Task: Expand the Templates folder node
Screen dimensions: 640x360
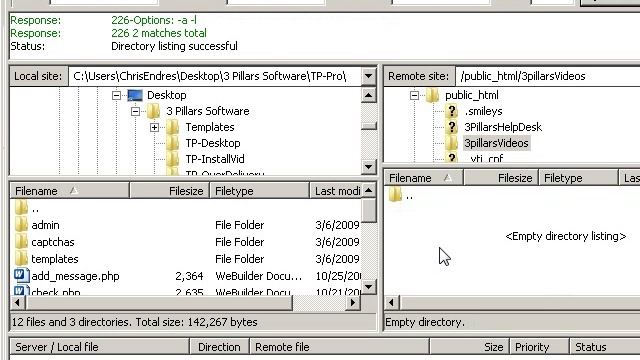Action: [x=154, y=127]
